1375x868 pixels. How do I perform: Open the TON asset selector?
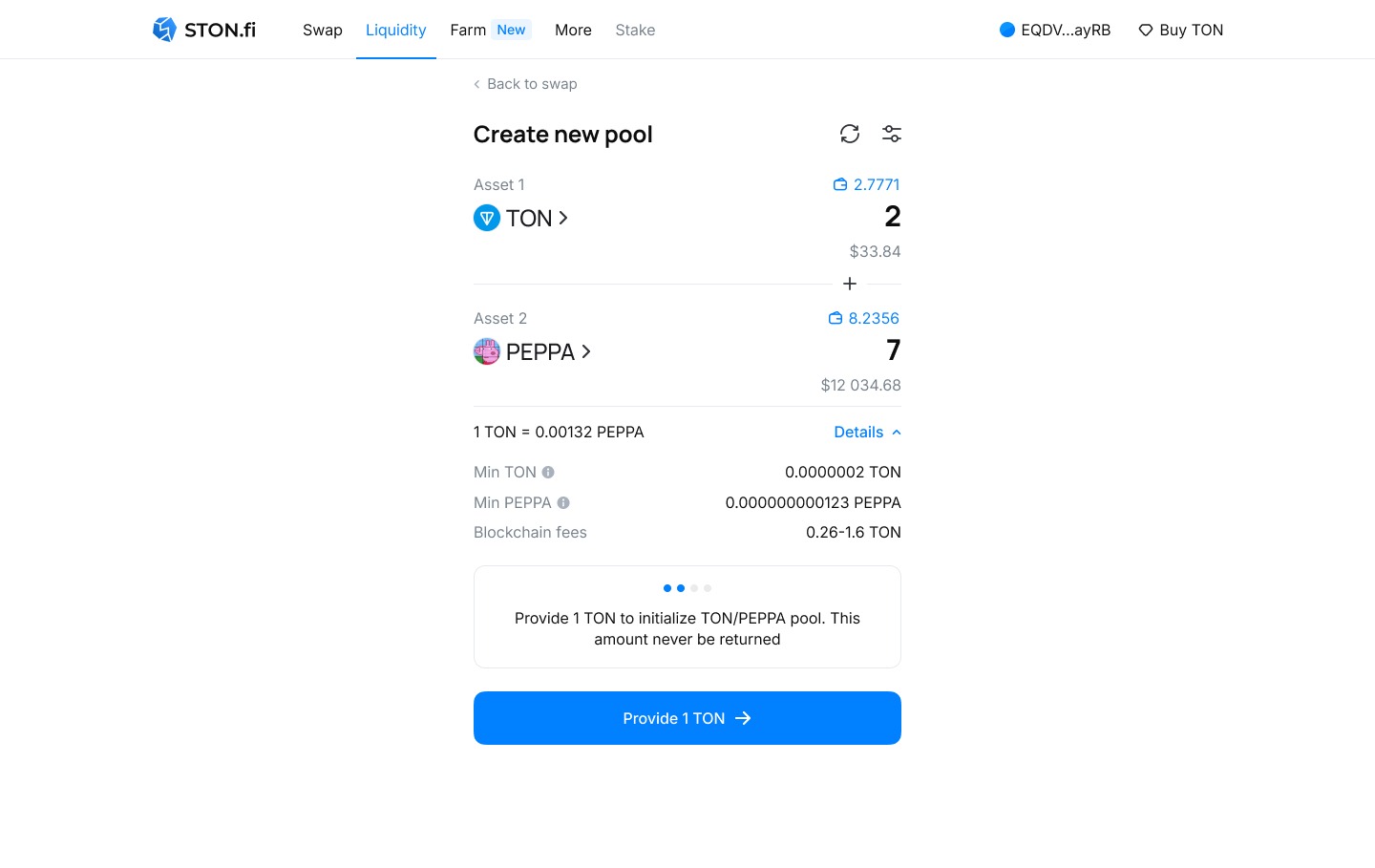(521, 218)
